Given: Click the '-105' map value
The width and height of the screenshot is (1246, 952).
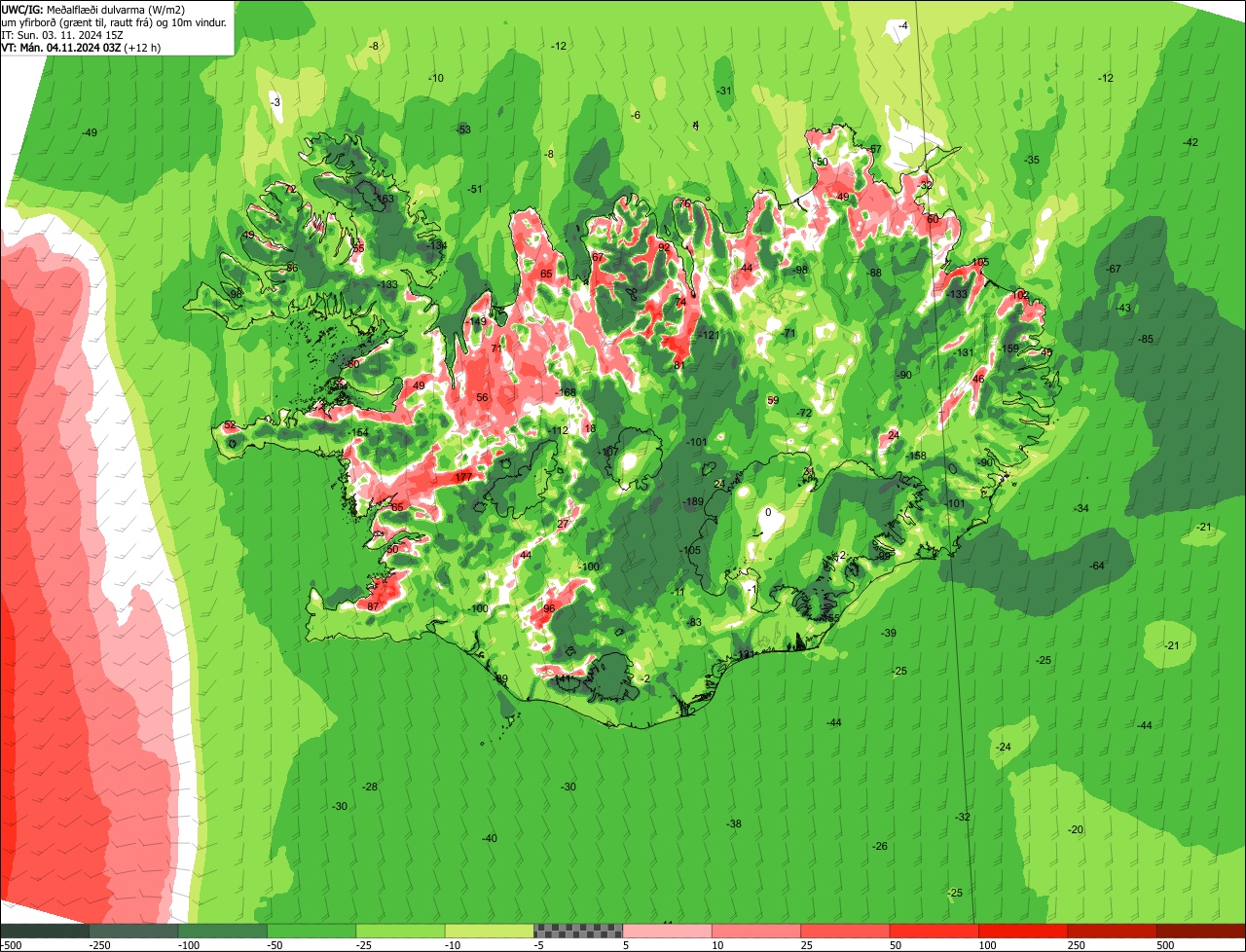Looking at the screenshot, I should click(x=690, y=550).
